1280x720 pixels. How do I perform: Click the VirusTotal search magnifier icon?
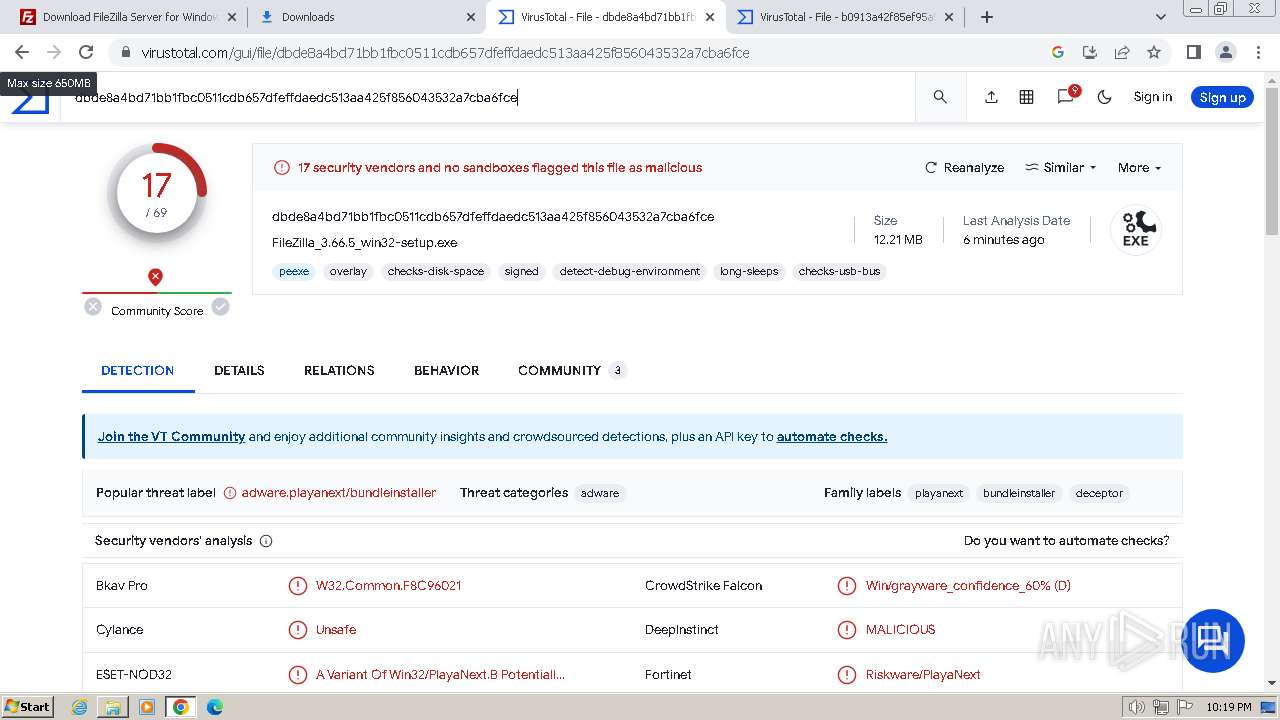tap(940, 97)
